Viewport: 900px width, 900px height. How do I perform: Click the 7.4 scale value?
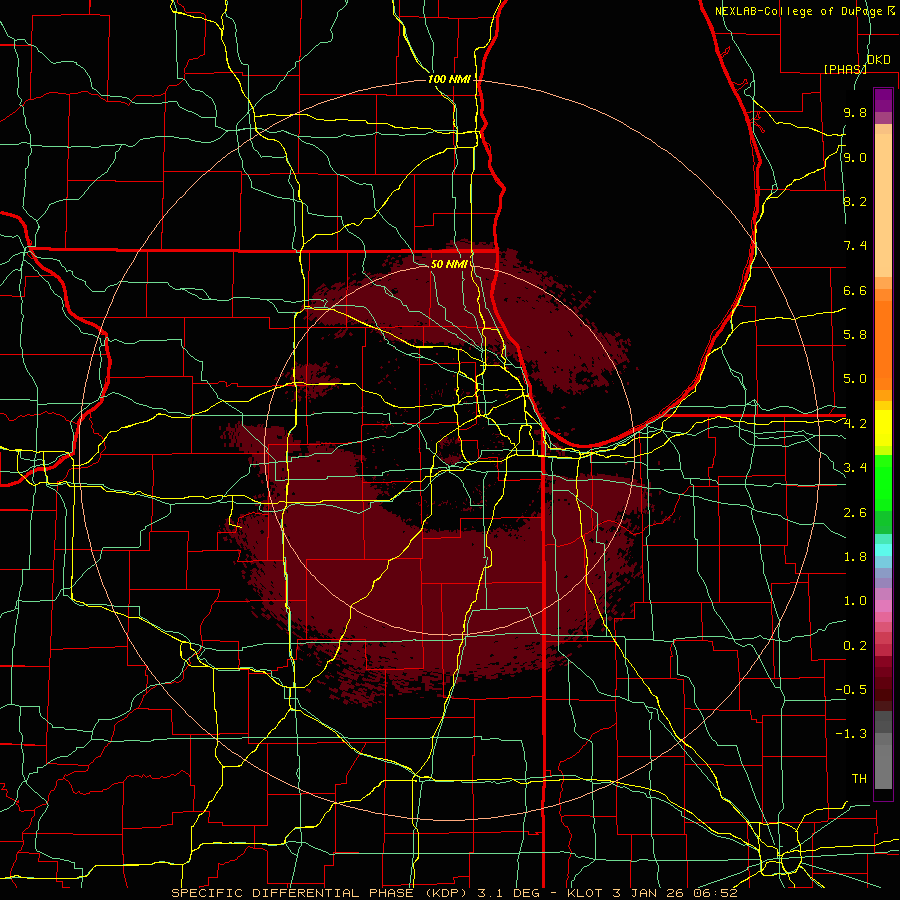(855, 246)
